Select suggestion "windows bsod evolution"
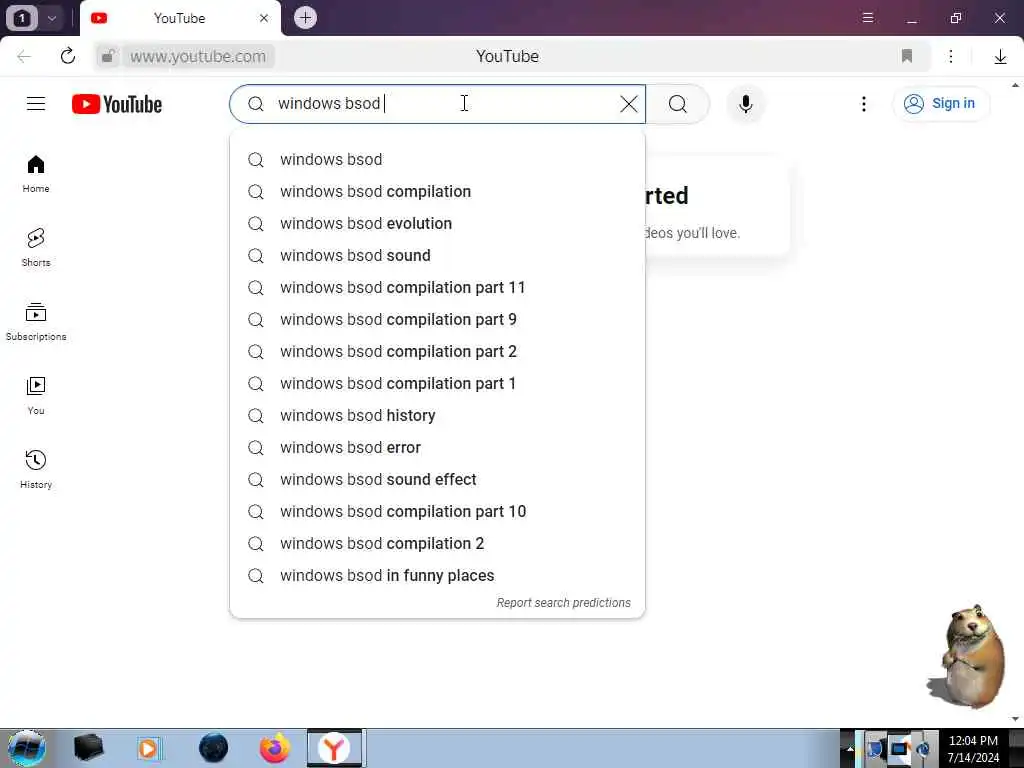The height and width of the screenshot is (768, 1024). [438, 223]
